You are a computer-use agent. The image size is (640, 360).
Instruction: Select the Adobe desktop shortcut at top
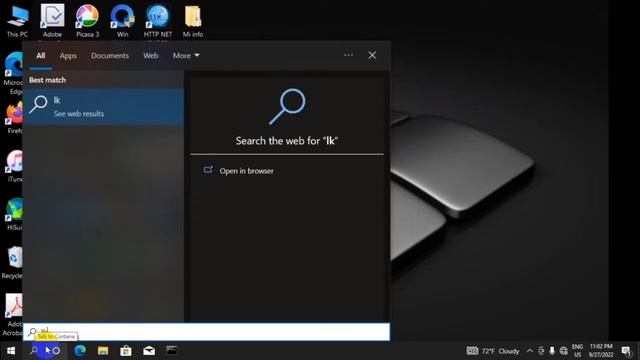click(52, 21)
